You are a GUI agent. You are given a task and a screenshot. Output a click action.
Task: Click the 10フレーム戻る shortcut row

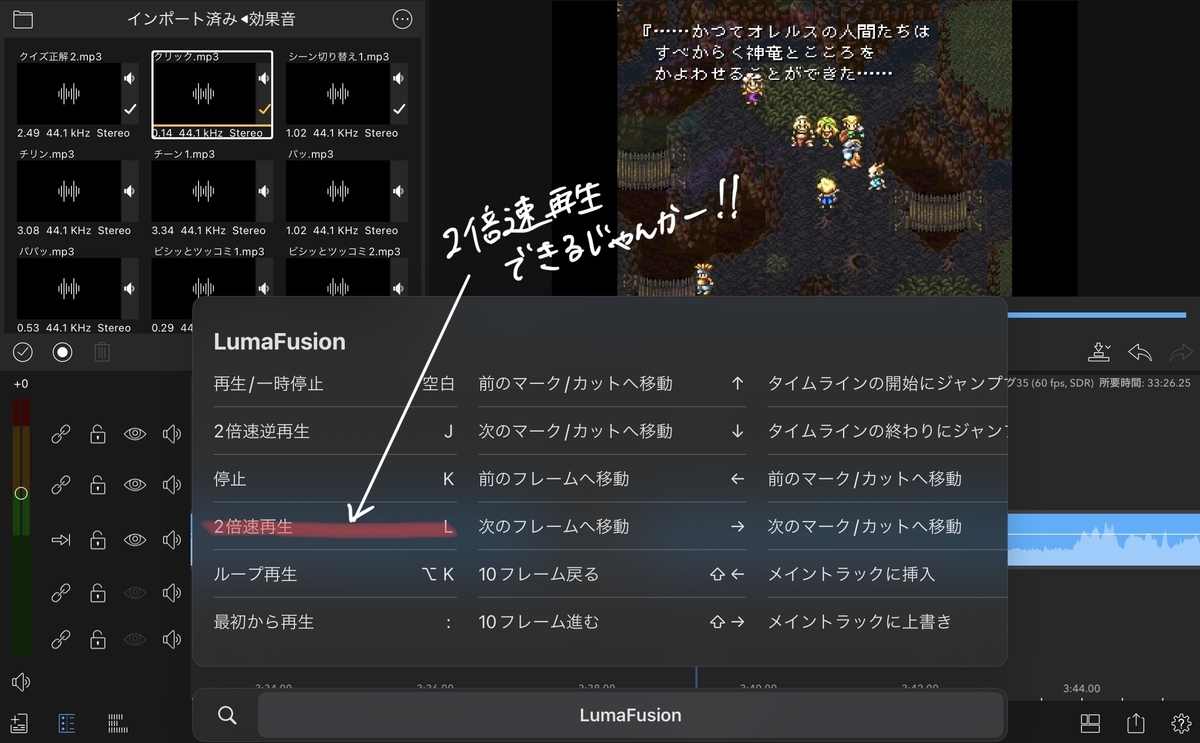[612, 574]
